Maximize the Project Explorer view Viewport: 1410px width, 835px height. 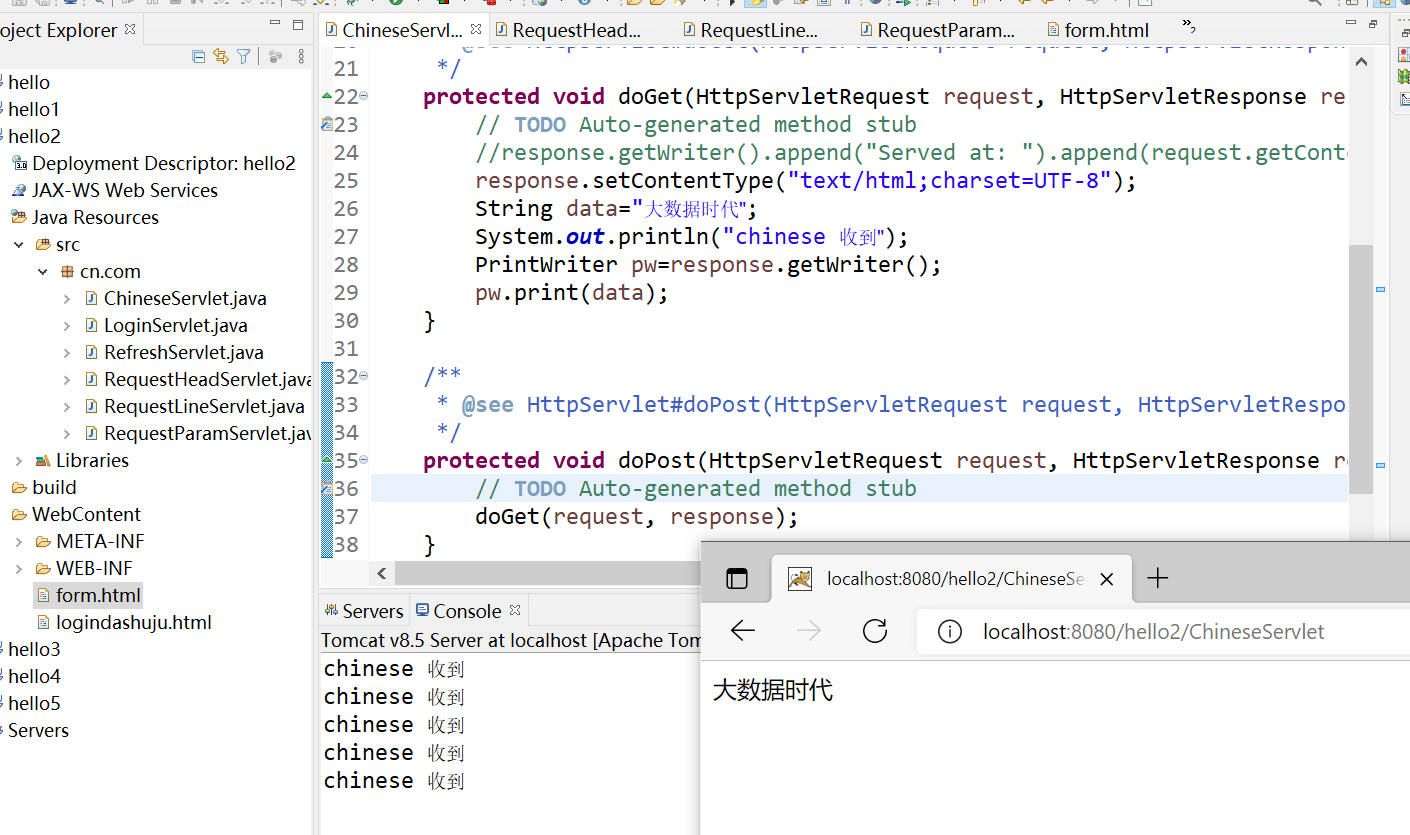(x=298, y=25)
